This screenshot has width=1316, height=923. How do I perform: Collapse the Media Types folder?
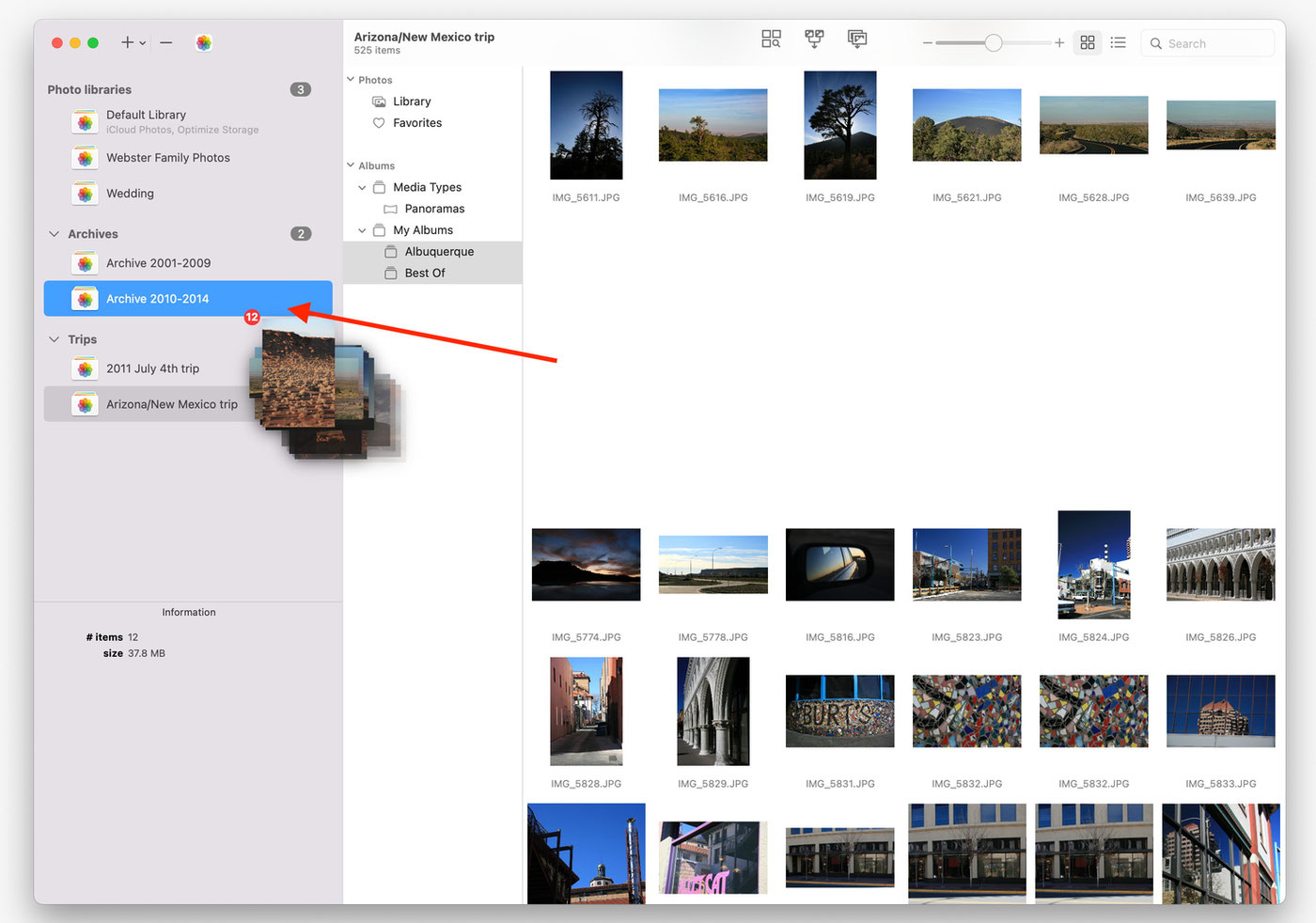coord(362,188)
